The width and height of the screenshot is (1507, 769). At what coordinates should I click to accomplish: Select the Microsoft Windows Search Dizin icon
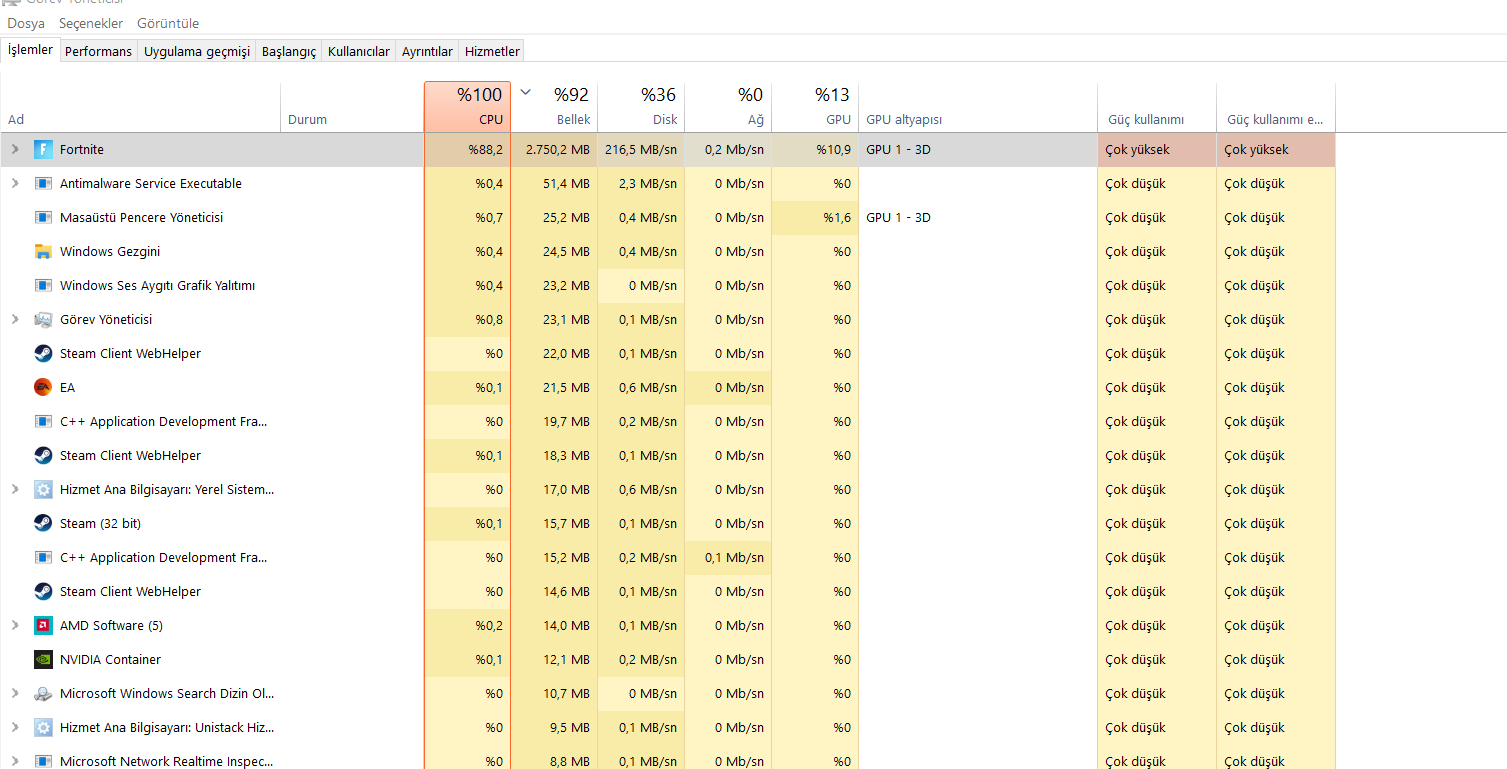pos(43,694)
